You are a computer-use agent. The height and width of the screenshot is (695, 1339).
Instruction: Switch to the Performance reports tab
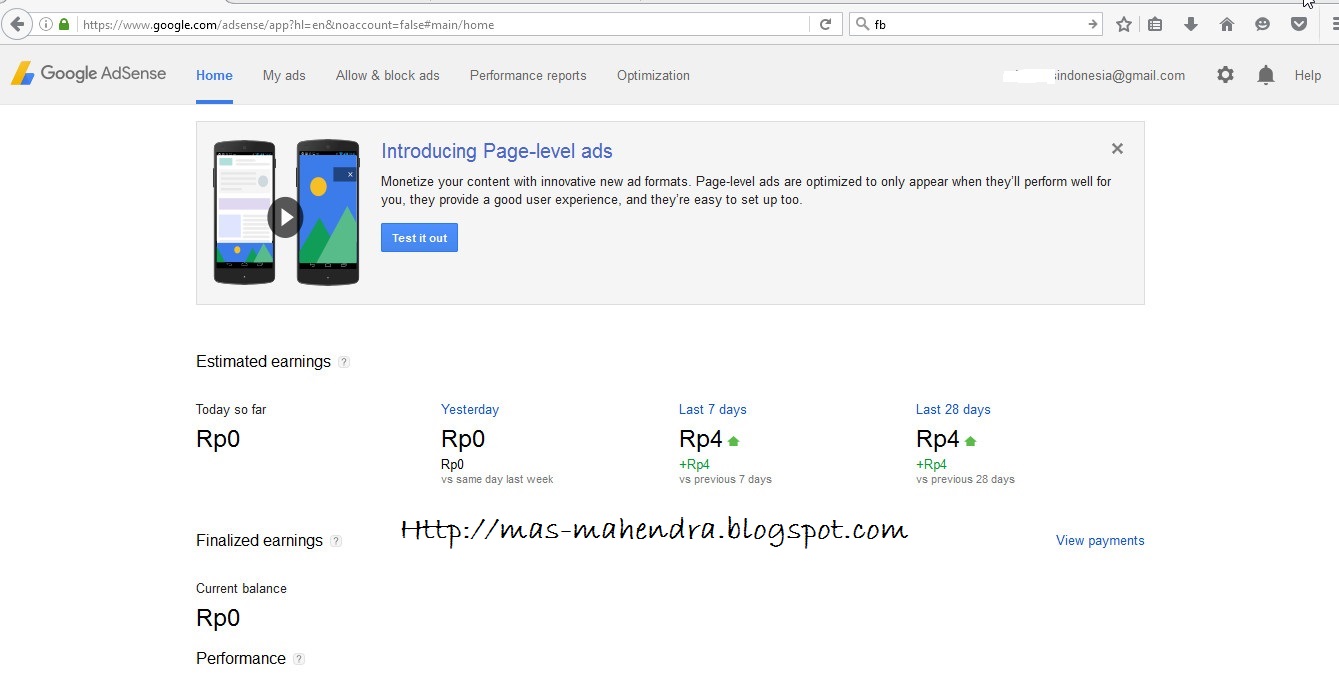tap(527, 75)
